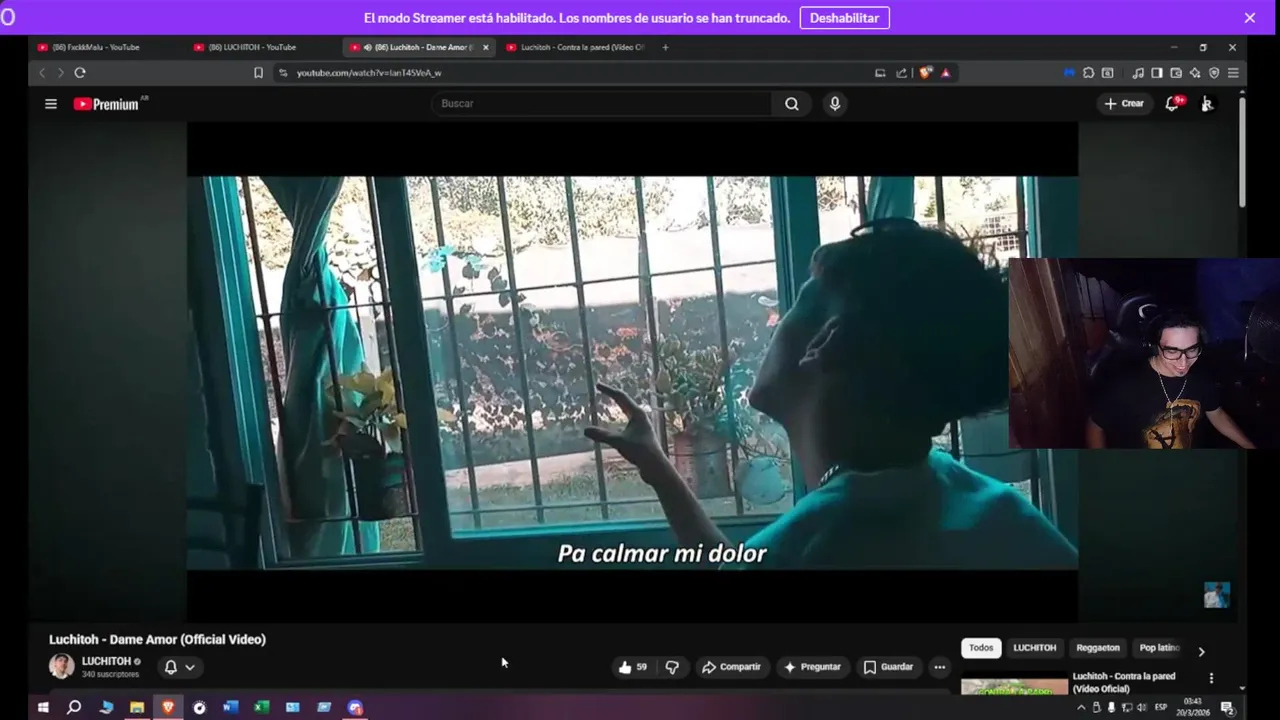Screen dimensions: 1280x720
Task: Click the LUCHITOH channel avatar
Action: tap(62, 666)
